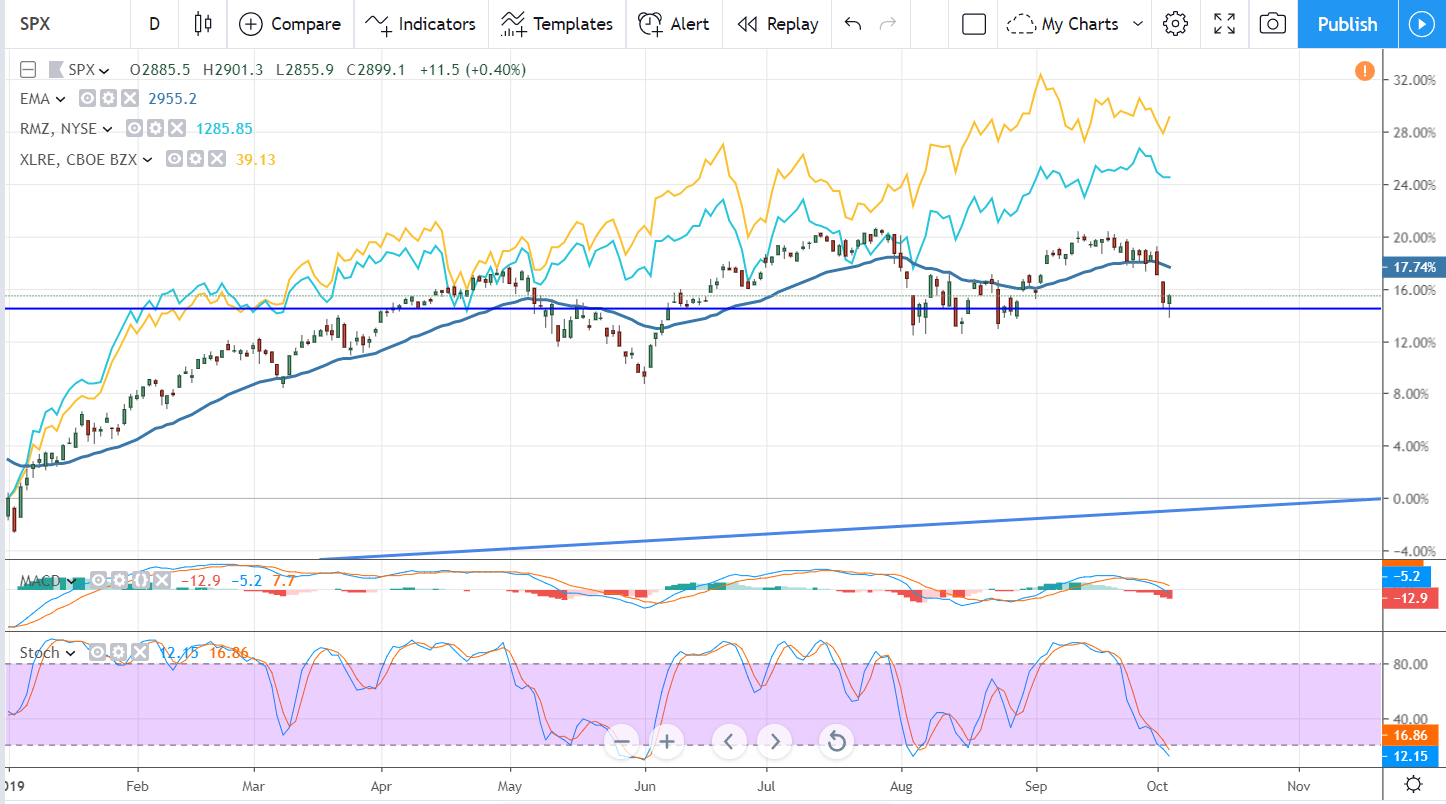The image size is (1446, 804).
Task: Create a new Alert
Action: [673, 24]
